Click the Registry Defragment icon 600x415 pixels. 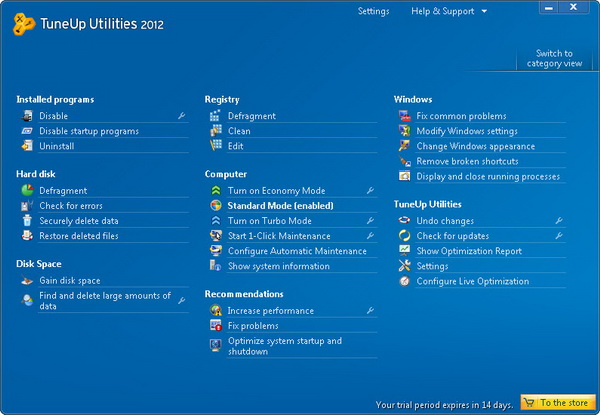pos(215,116)
